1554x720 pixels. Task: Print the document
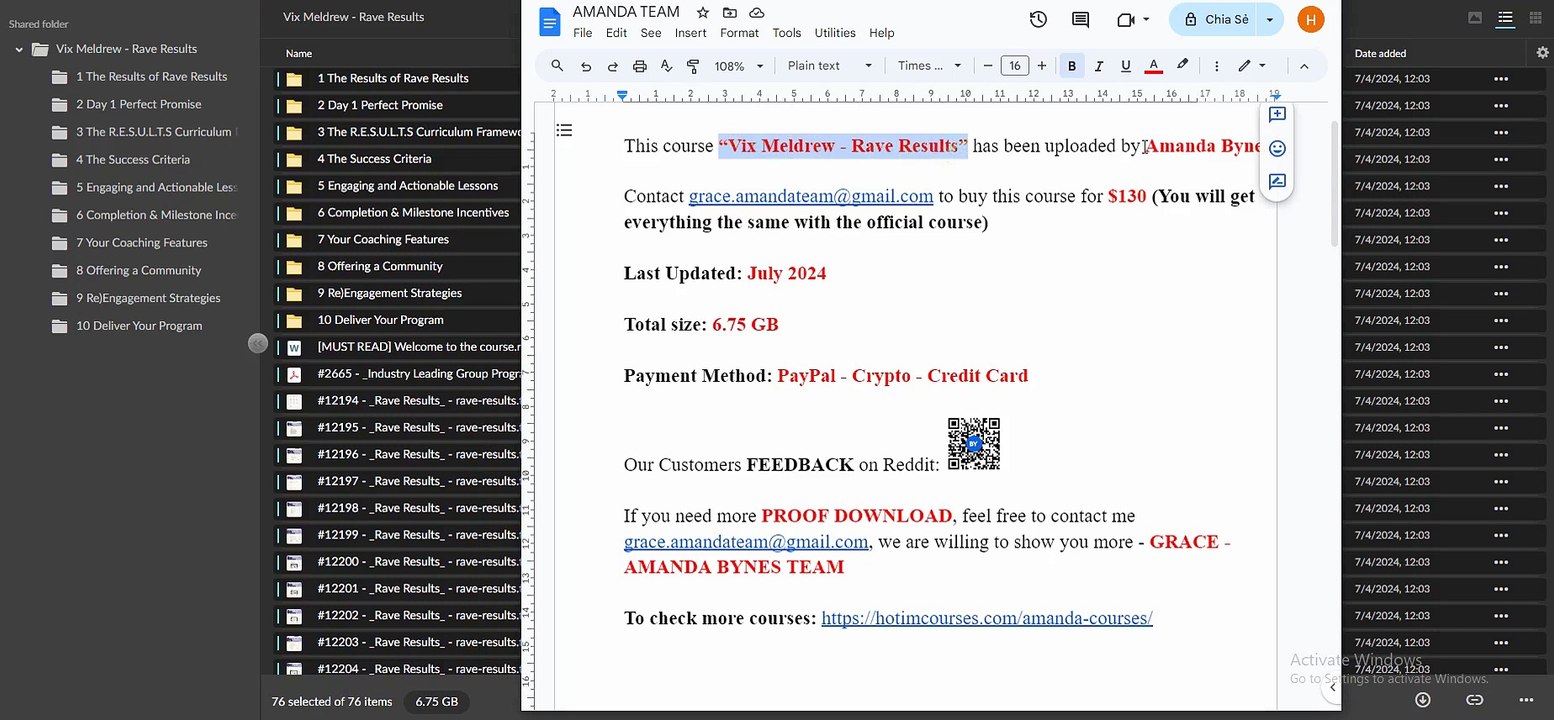point(640,66)
